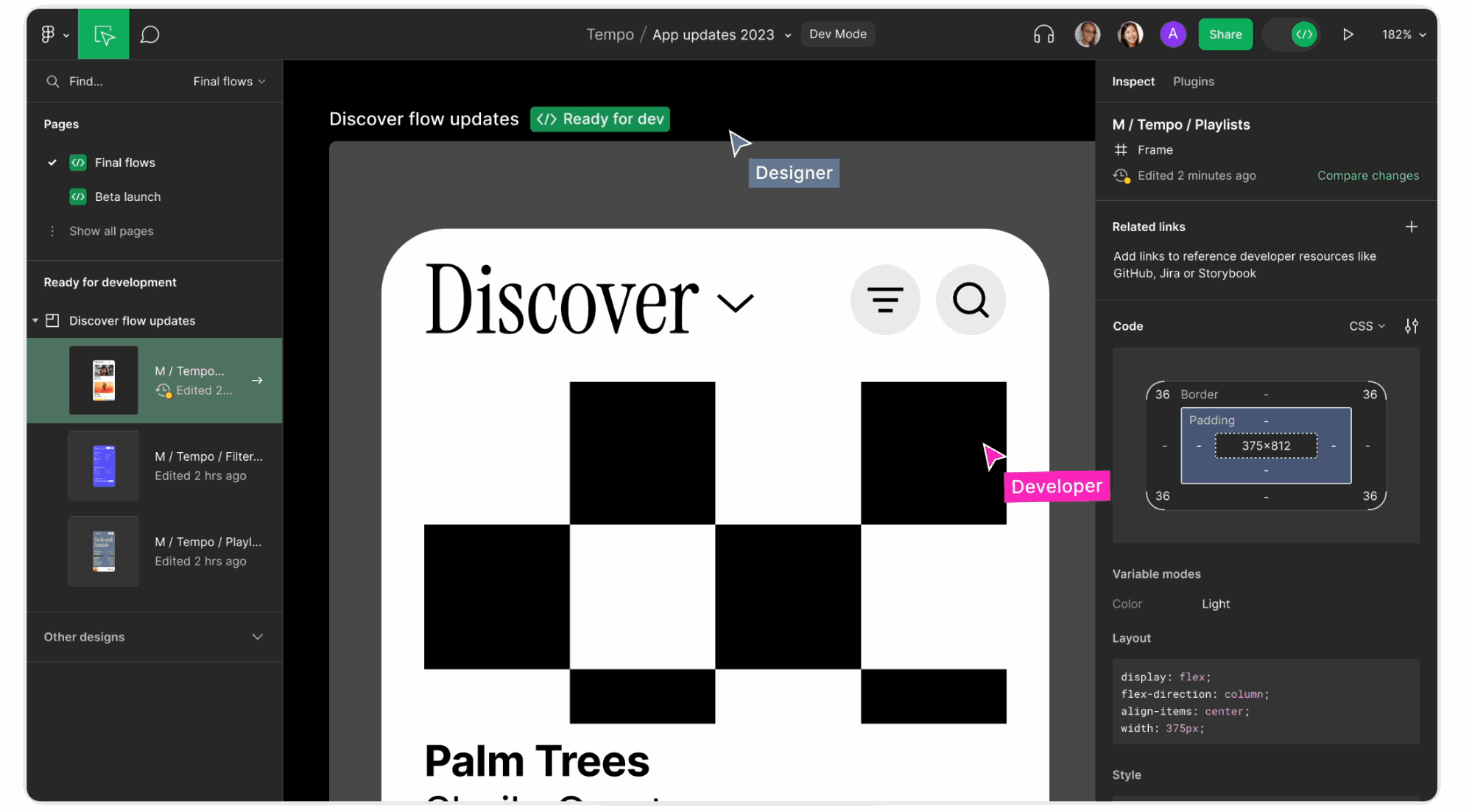
Task: Expand the Other designs section
Action: [x=256, y=637]
